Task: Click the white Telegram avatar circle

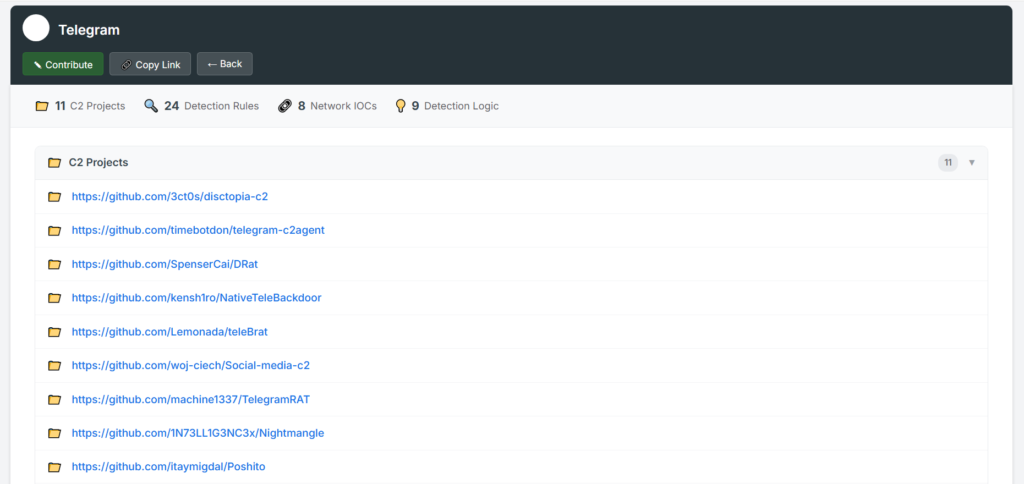Action: (x=36, y=28)
